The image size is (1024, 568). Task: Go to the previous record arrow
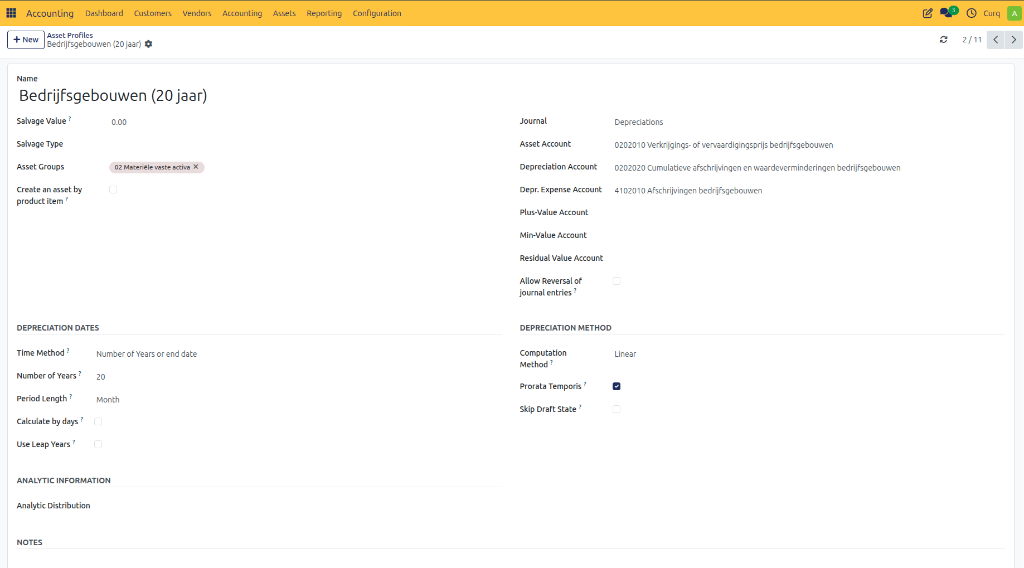[995, 40]
